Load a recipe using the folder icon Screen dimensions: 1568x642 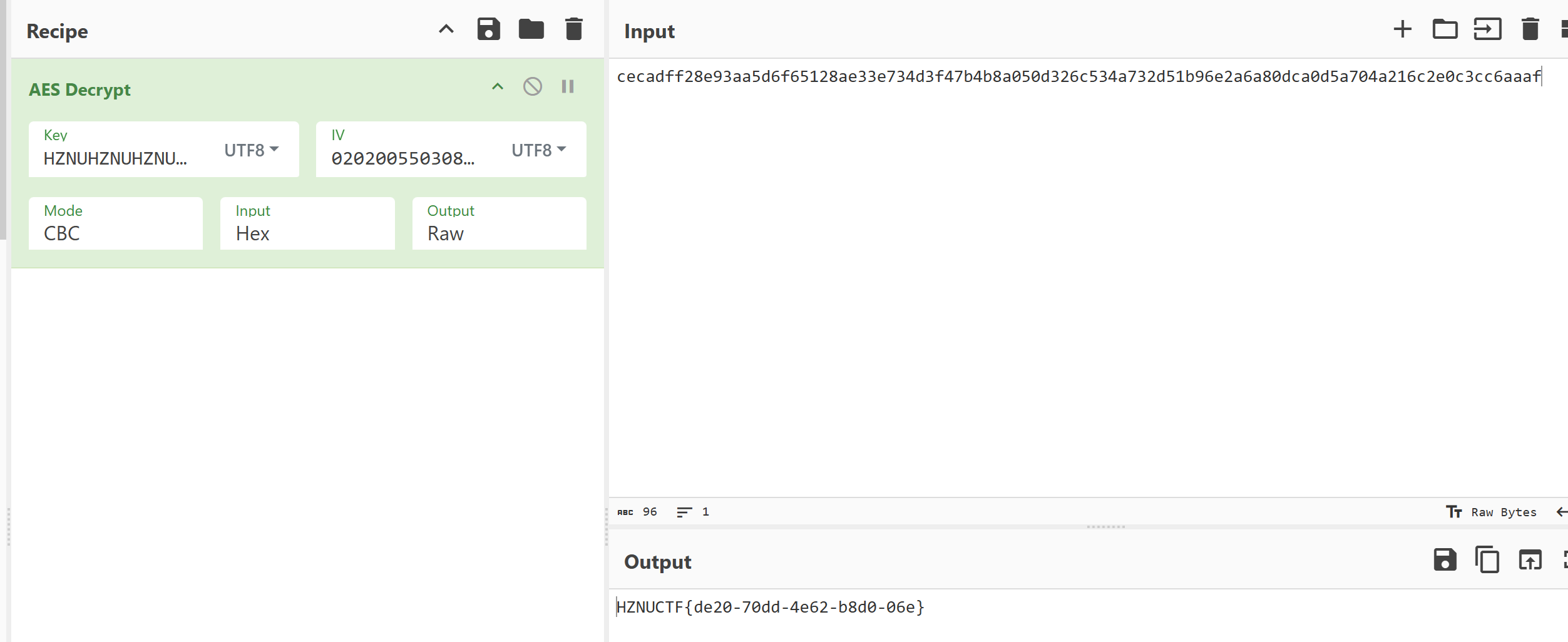point(531,29)
